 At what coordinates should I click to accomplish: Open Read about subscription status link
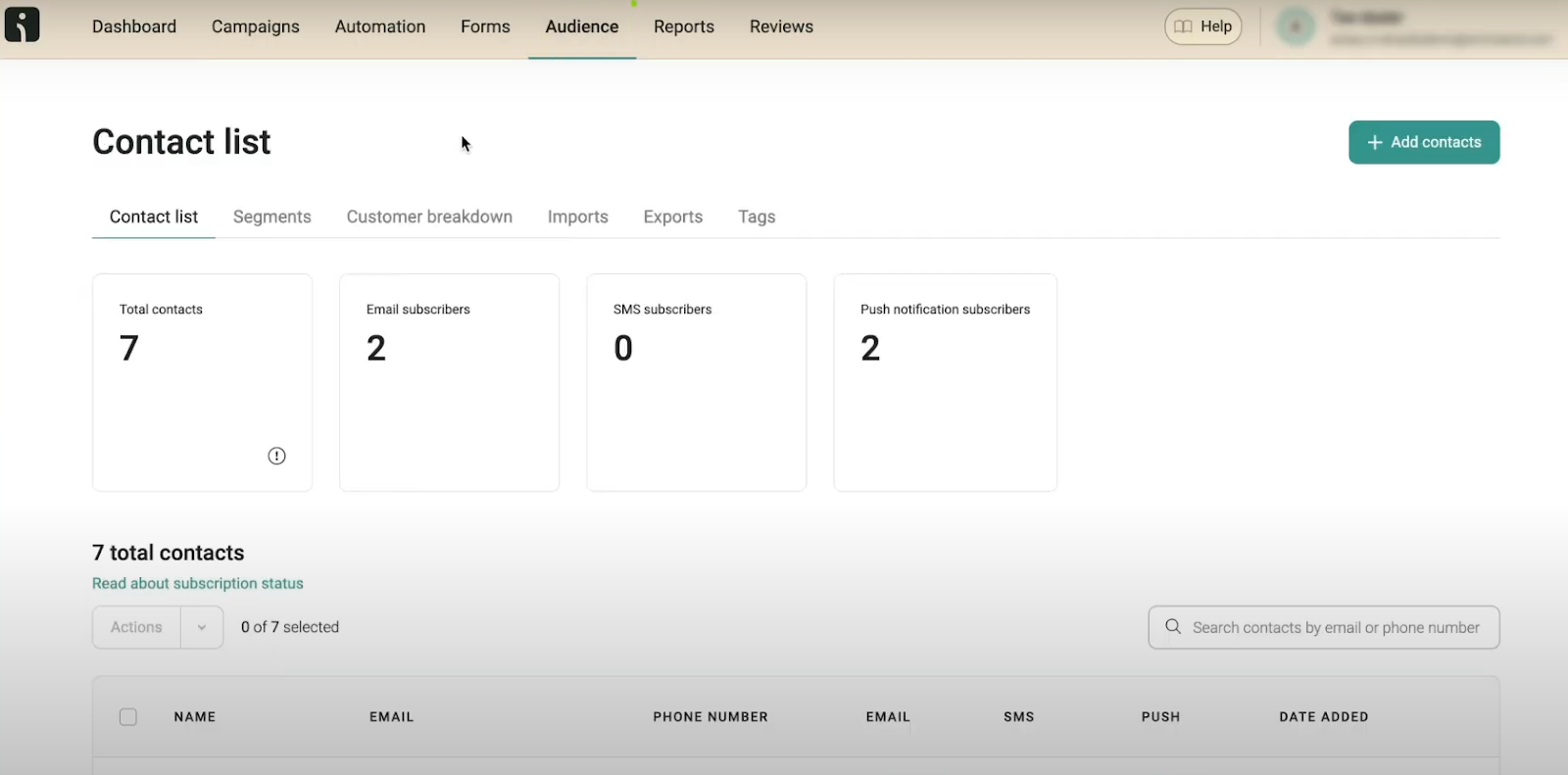pyautogui.click(x=198, y=583)
